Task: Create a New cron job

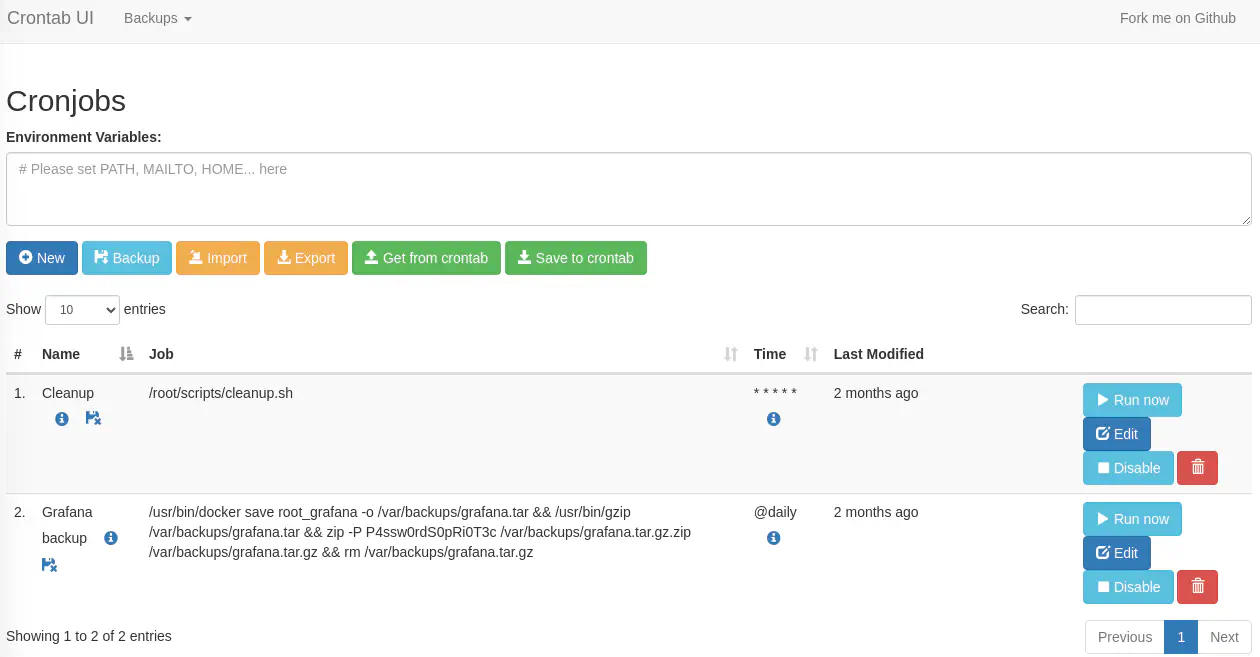Action: click(x=41, y=258)
